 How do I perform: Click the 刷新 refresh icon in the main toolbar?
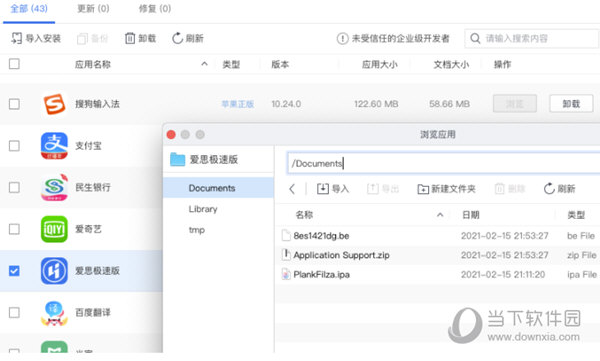pyautogui.click(x=177, y=38)
